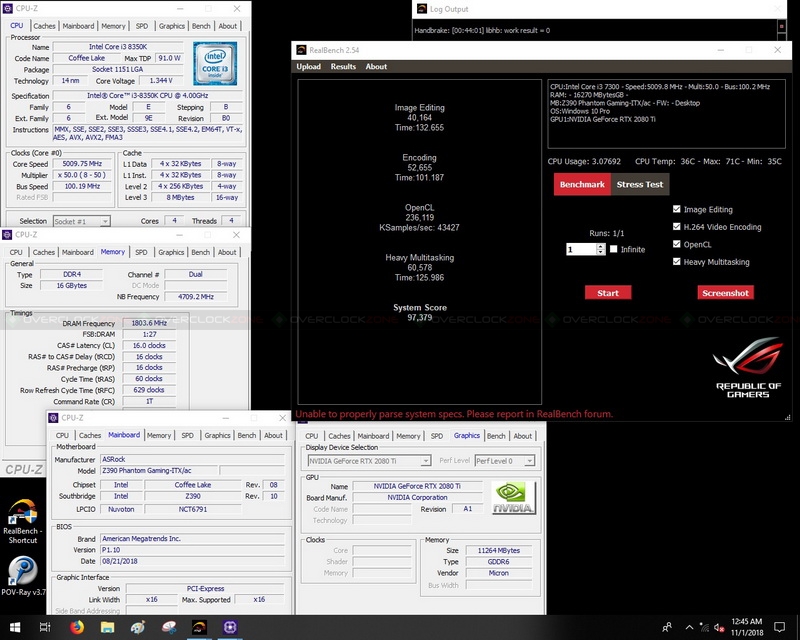
Task: Click the System Score value 97,379
Action: [420, 317]
